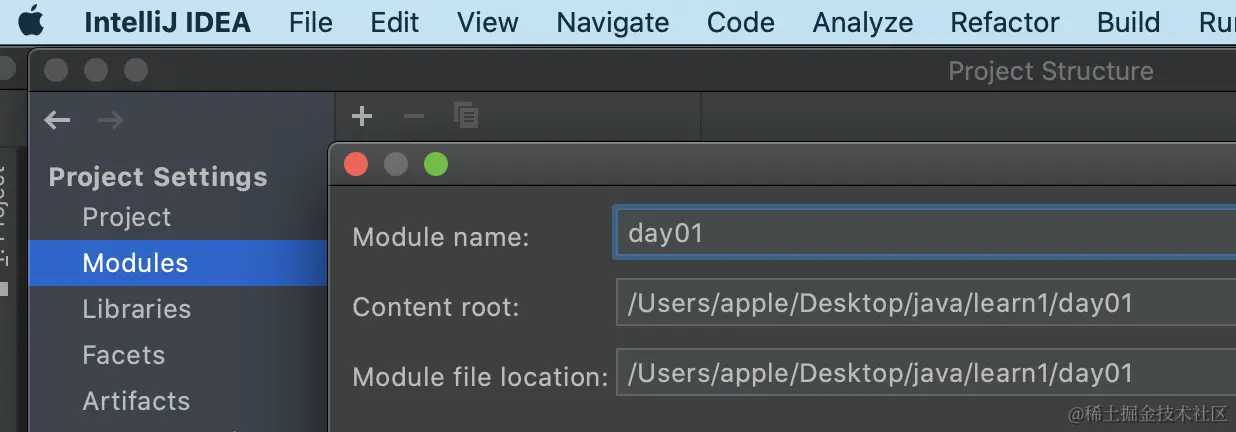The height and width of the screenshot is (432, 1236).
Task: Click the forward navigation arrow
Action: coord(110,121)
